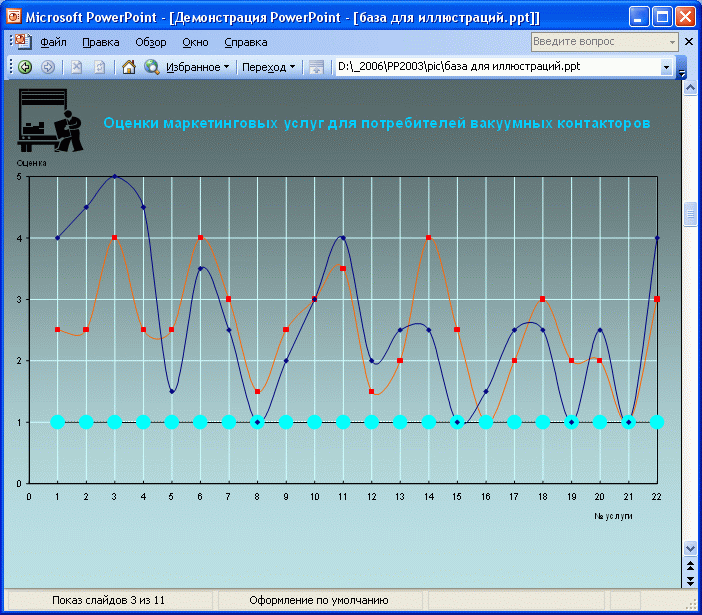The image size is (702, 615).
Task: Click the cyan circle marker at service 1
Action: 57,422
